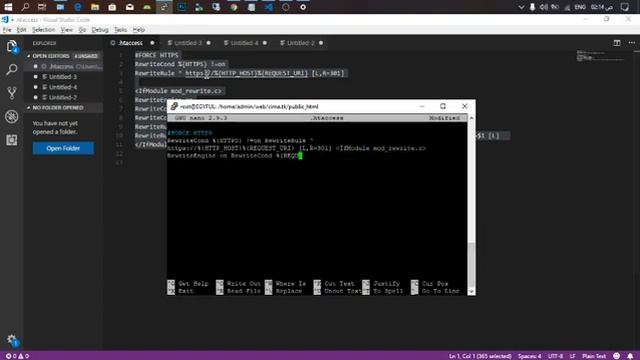Click scroll down arrow in PuTTY window
The height and width of the screenshot is (360, 640).
pyautogui.click(x=471, y=291)
